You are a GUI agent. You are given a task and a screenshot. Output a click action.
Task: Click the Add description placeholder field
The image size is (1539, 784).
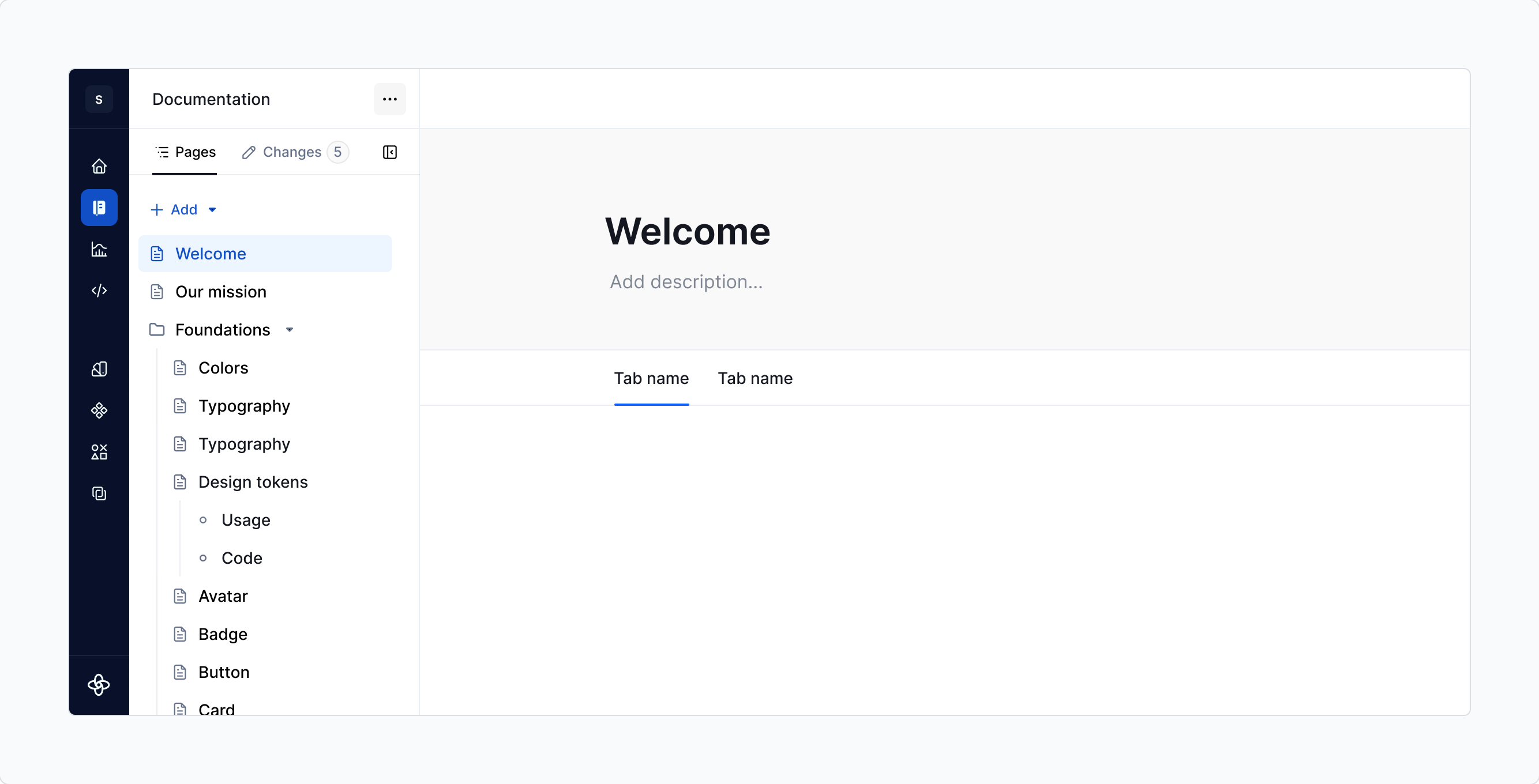[686, 281]
